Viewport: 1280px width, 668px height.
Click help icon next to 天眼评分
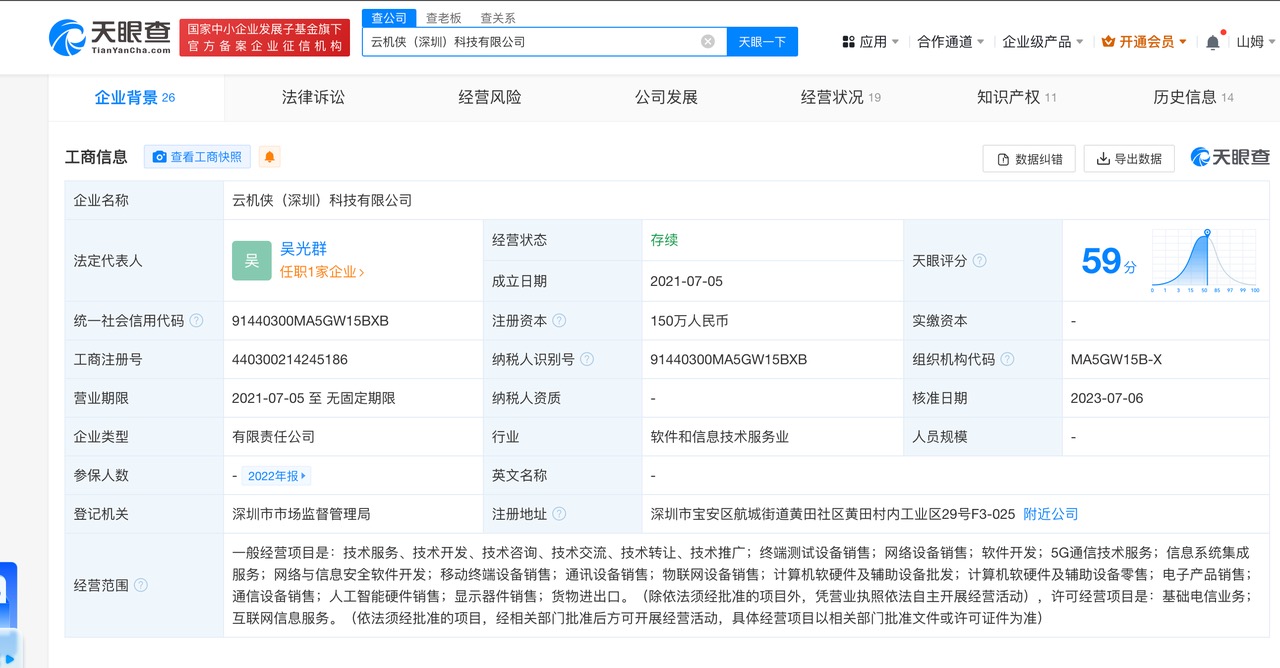point(980,261)
